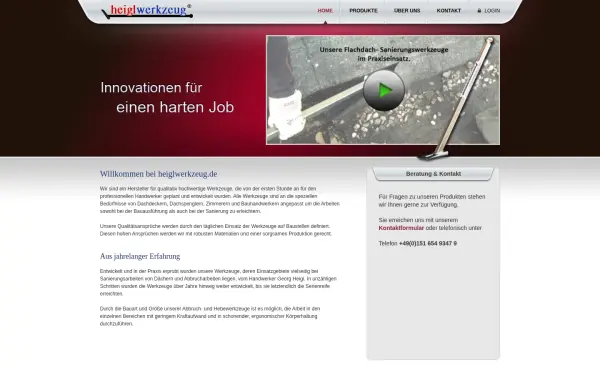
Task: Open the Kontaktformular link
Action: 401,228
